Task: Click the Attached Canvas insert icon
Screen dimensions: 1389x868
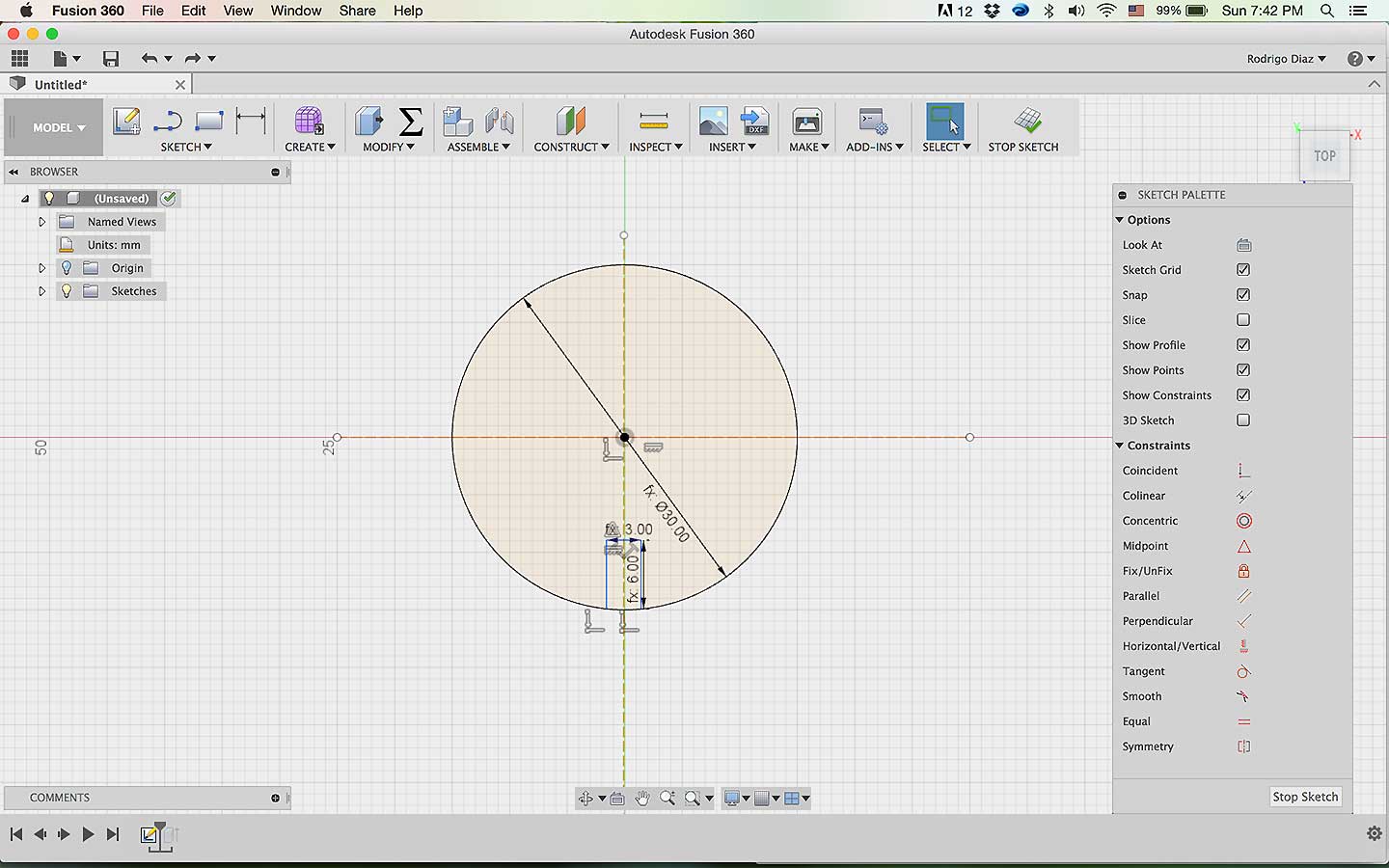Action: 714,122
